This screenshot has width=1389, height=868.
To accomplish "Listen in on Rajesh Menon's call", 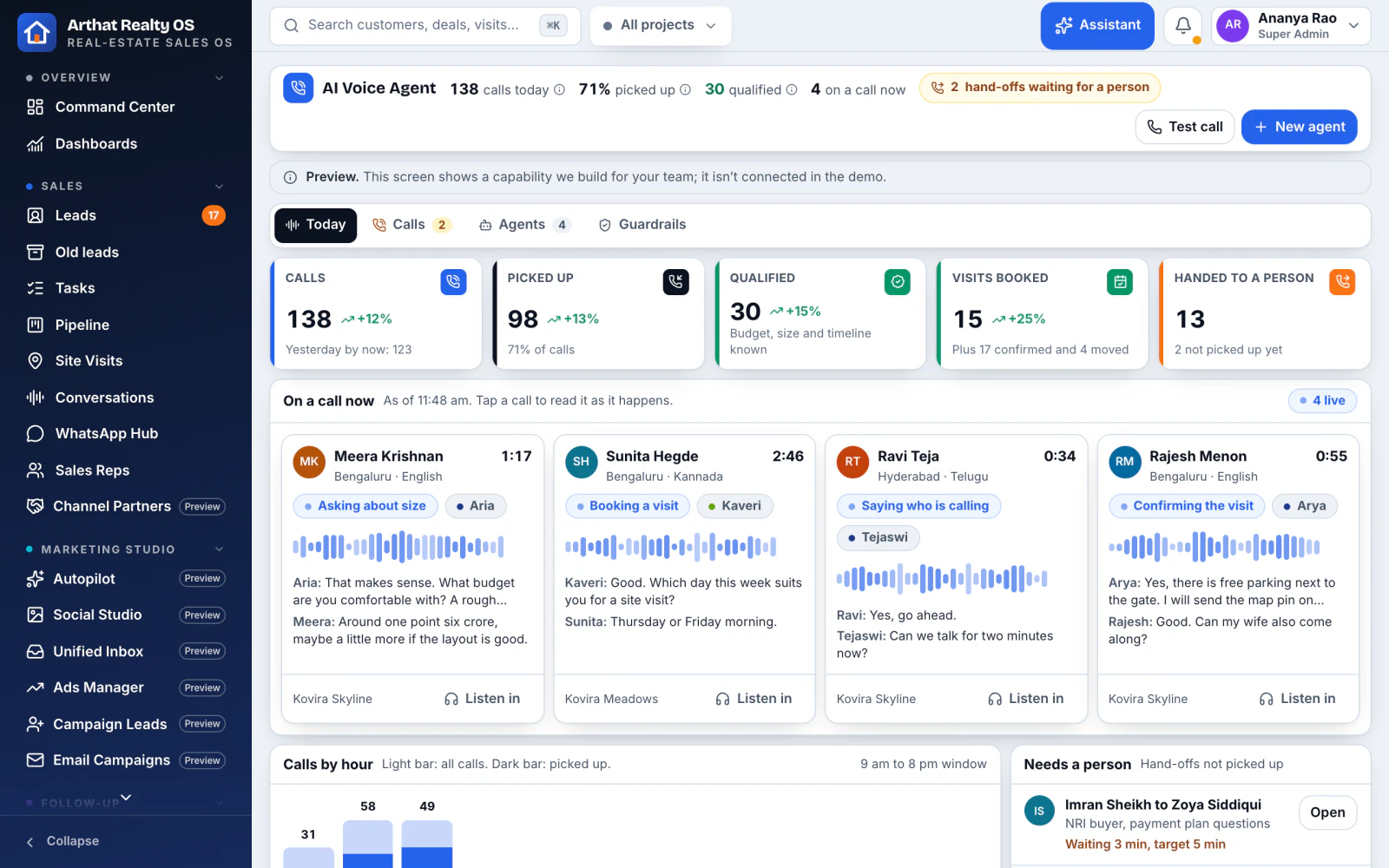I will click(x=1298, y=699).
